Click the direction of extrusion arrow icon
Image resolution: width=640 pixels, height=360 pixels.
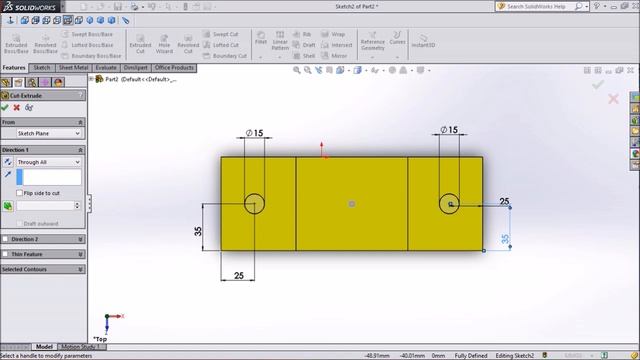coord(8,175)
